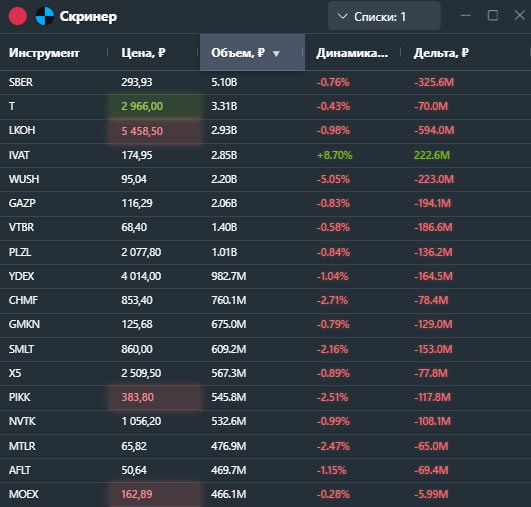This screenshot has height=507, width=531.
Task: Click the delta value -325.6M
Action: pos(434,82)
